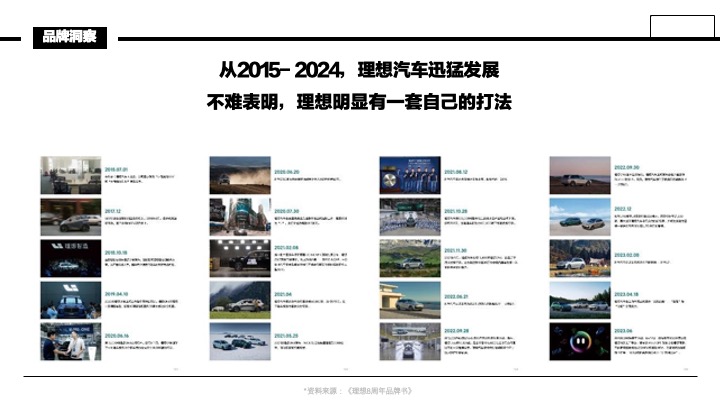
Task: Open the 理想智造 launch stage photo
Action: 71,259
